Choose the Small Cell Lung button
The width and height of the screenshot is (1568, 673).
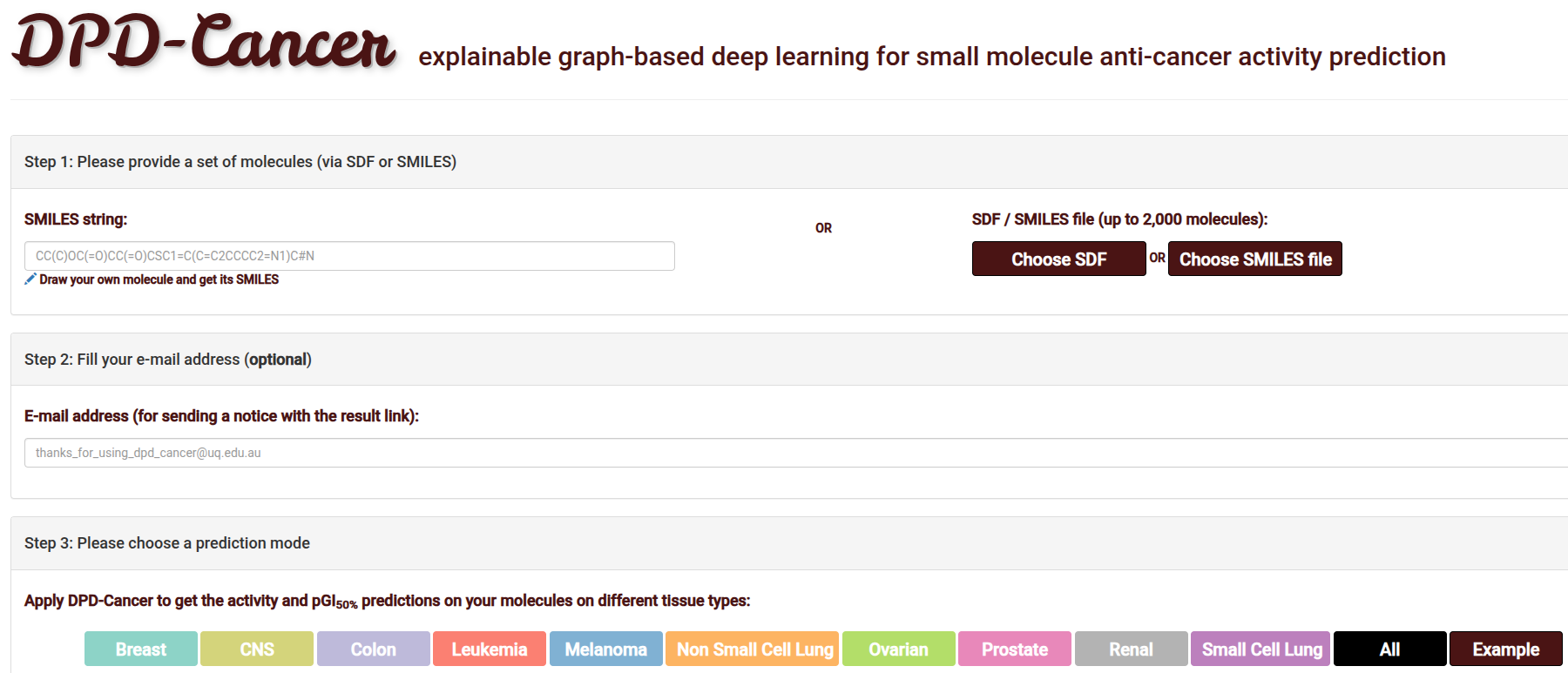(1261, 649)
